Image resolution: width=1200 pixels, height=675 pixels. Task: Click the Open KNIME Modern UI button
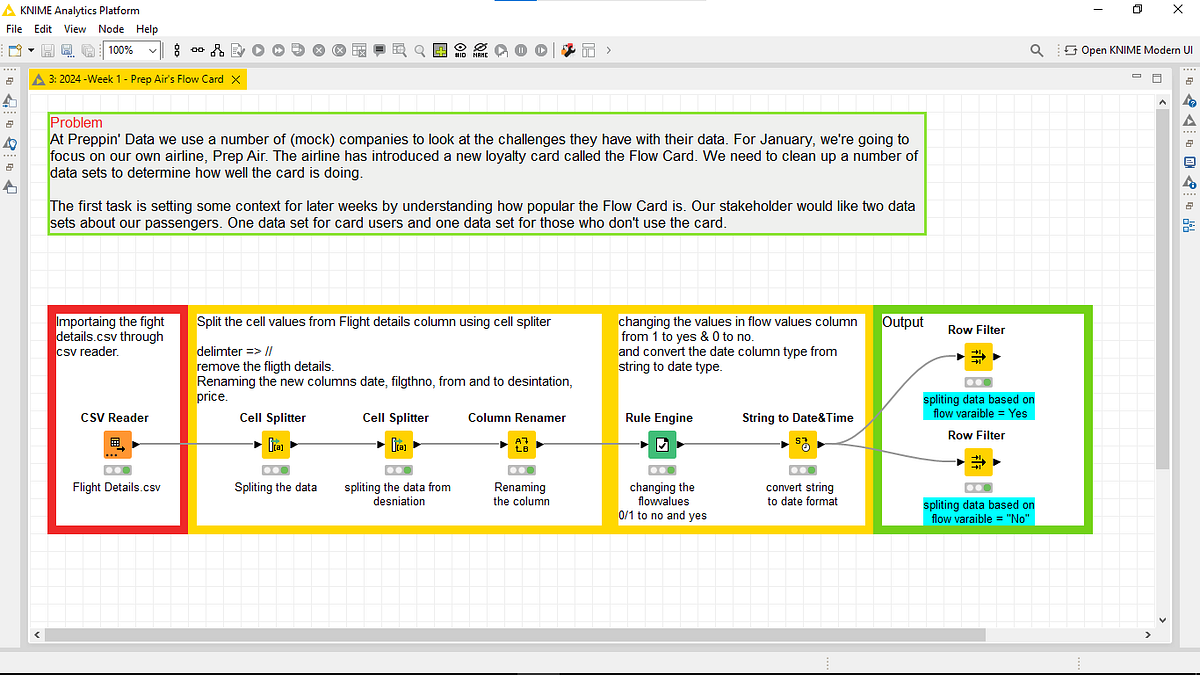tap(1121, 50)
